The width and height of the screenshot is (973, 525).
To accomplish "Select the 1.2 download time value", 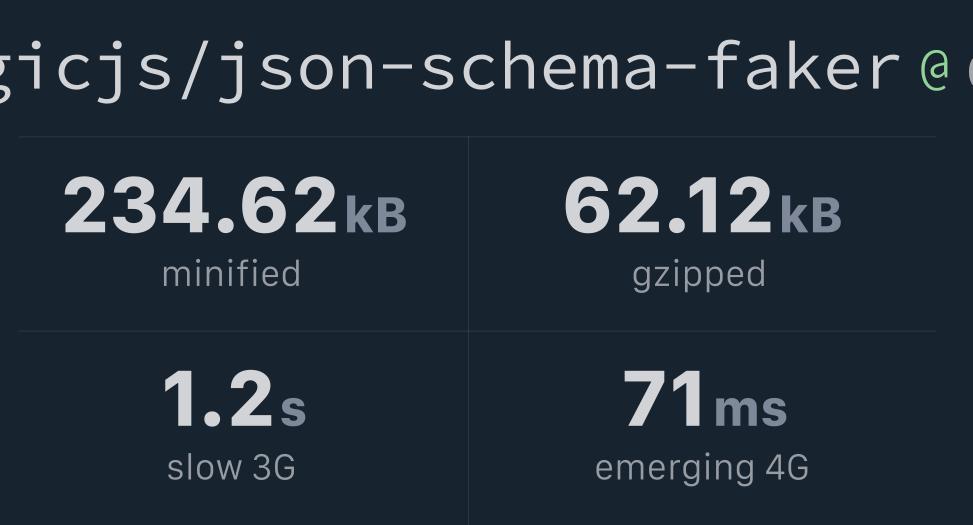I will point(217,398).
